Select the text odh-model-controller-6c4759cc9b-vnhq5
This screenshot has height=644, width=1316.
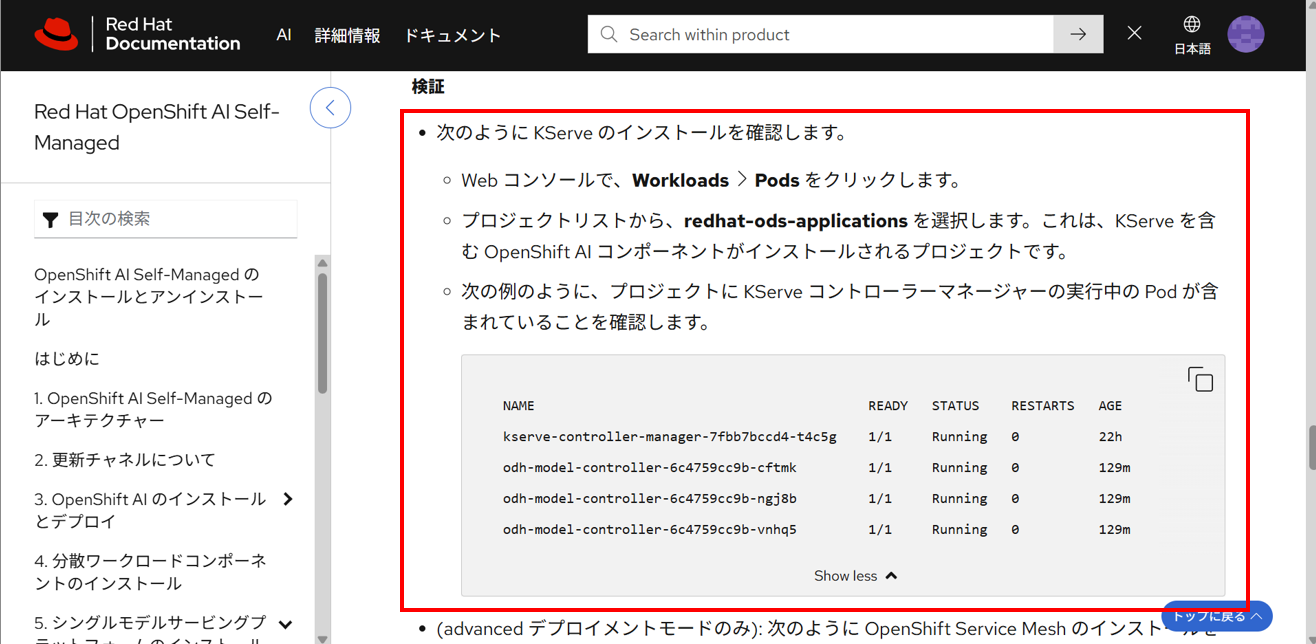tap(650, 530)
